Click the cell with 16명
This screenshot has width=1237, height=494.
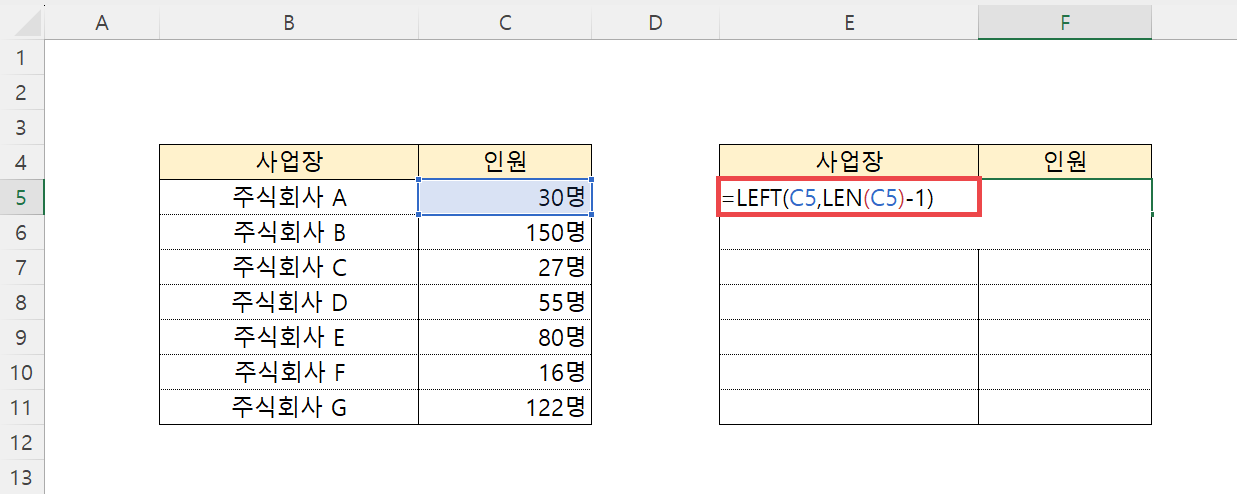(505, 372)
